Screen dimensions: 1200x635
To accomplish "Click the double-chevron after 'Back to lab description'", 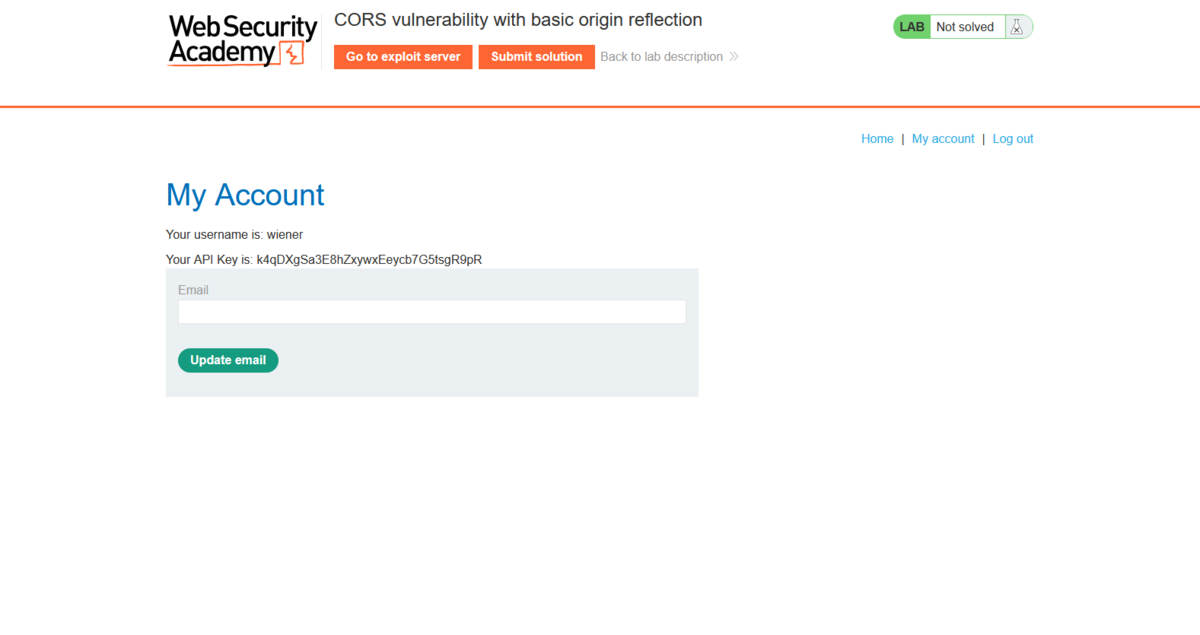I will pyautogui.click(x=733, y=56).
